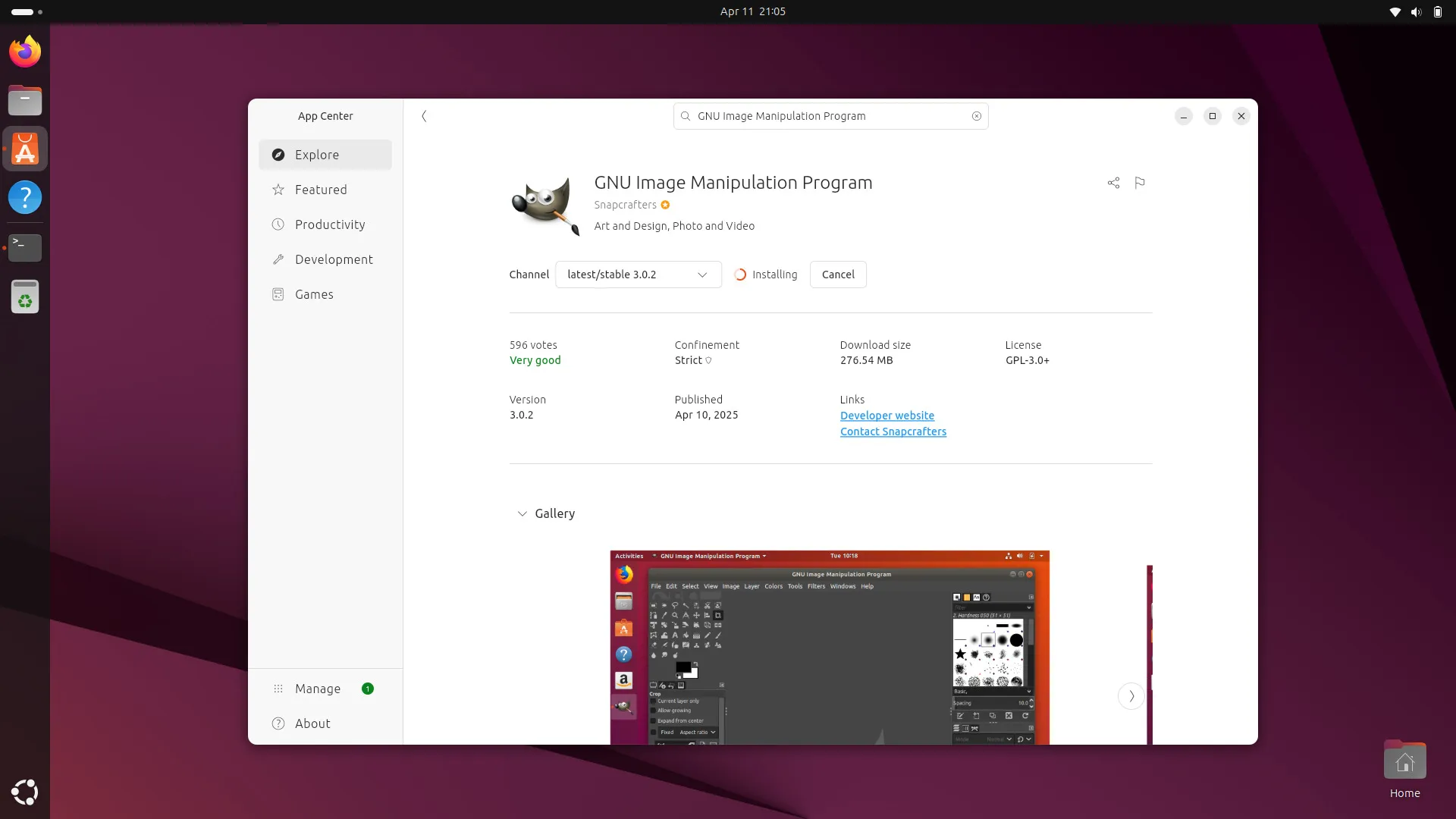Image resolution: width=1456 pixels, height=819 pixels.
Task: Open the Contact Snapcrafters link
Action: 893,431
